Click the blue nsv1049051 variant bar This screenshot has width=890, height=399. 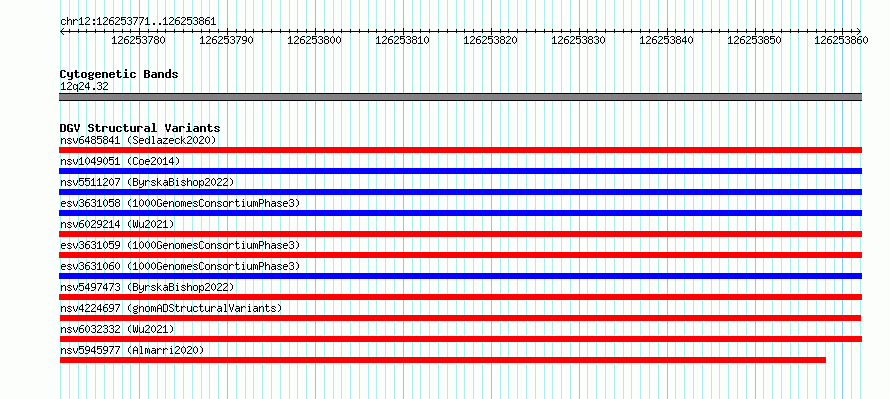(x=460, y=171)
